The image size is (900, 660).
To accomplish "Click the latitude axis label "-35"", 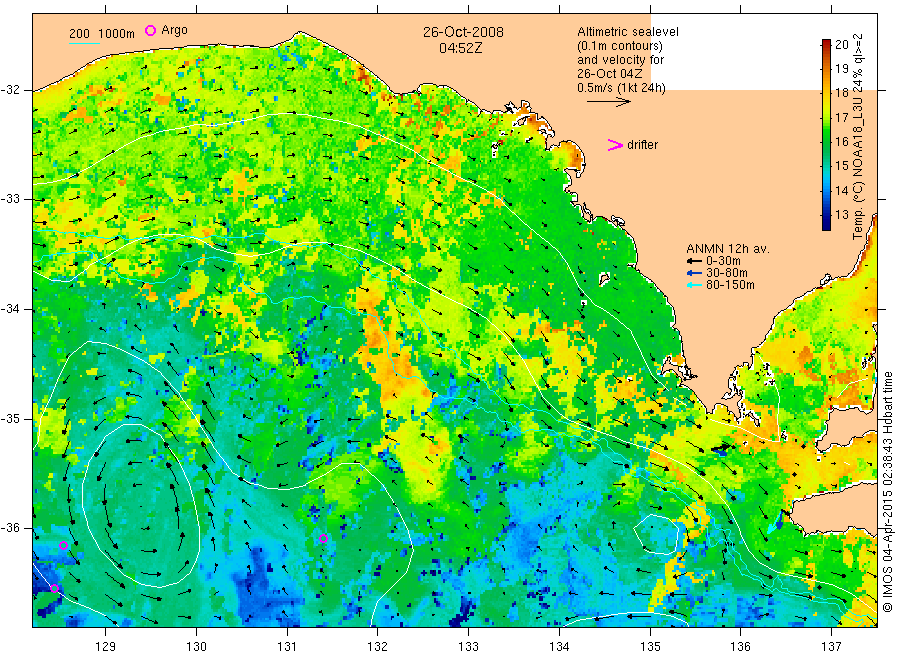I will coord(11,419).
